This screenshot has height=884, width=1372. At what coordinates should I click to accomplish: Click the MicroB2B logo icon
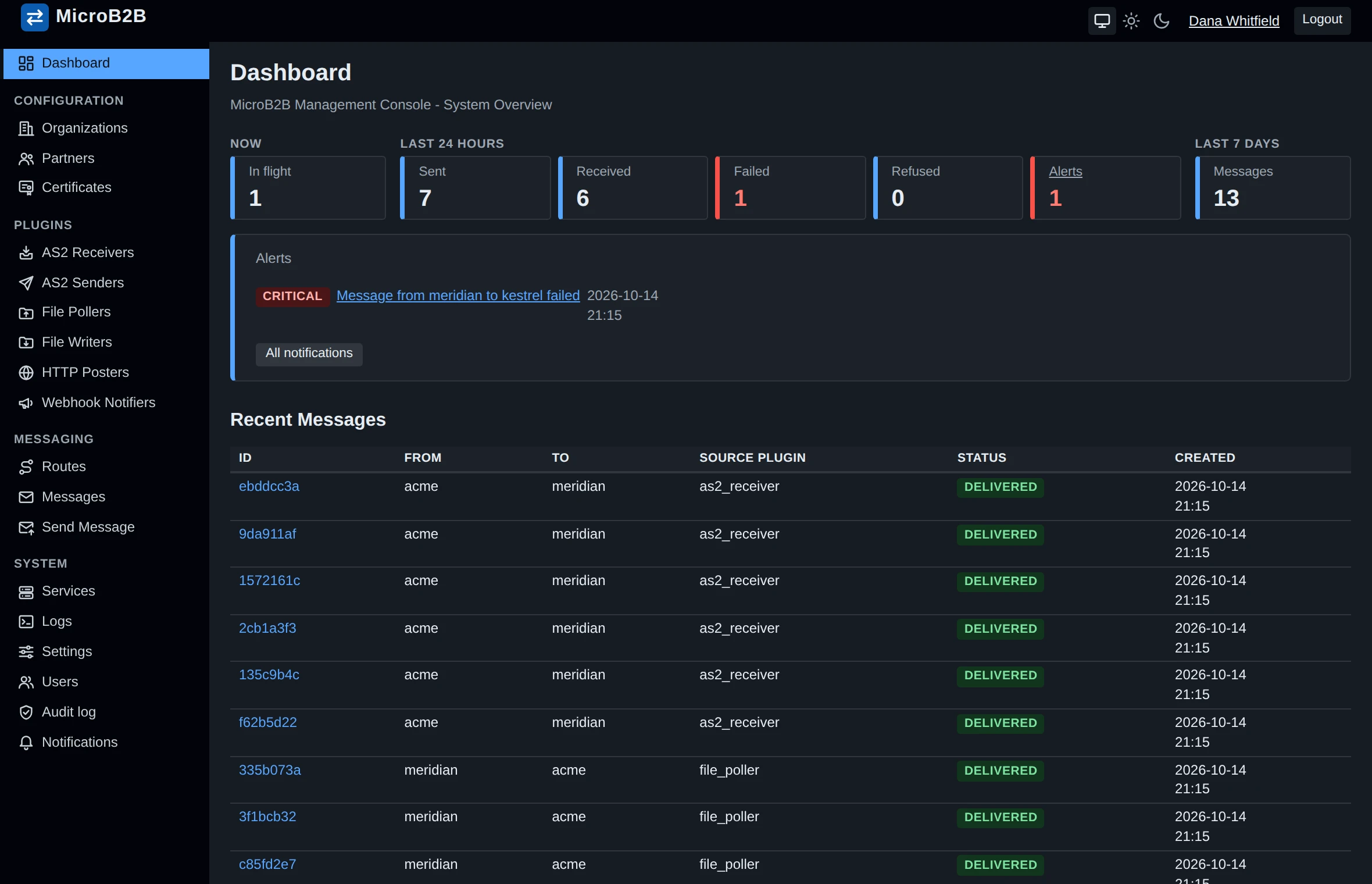click(34, 17)
